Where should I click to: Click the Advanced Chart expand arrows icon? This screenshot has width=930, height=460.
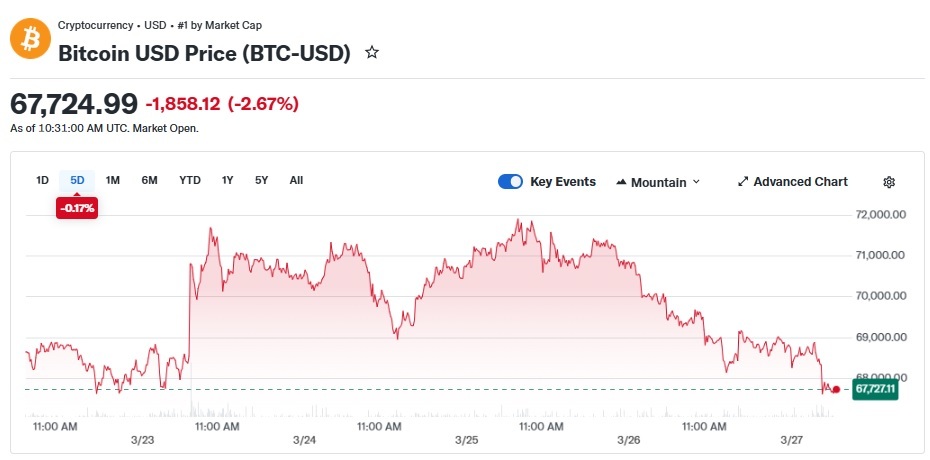(743, 182)
